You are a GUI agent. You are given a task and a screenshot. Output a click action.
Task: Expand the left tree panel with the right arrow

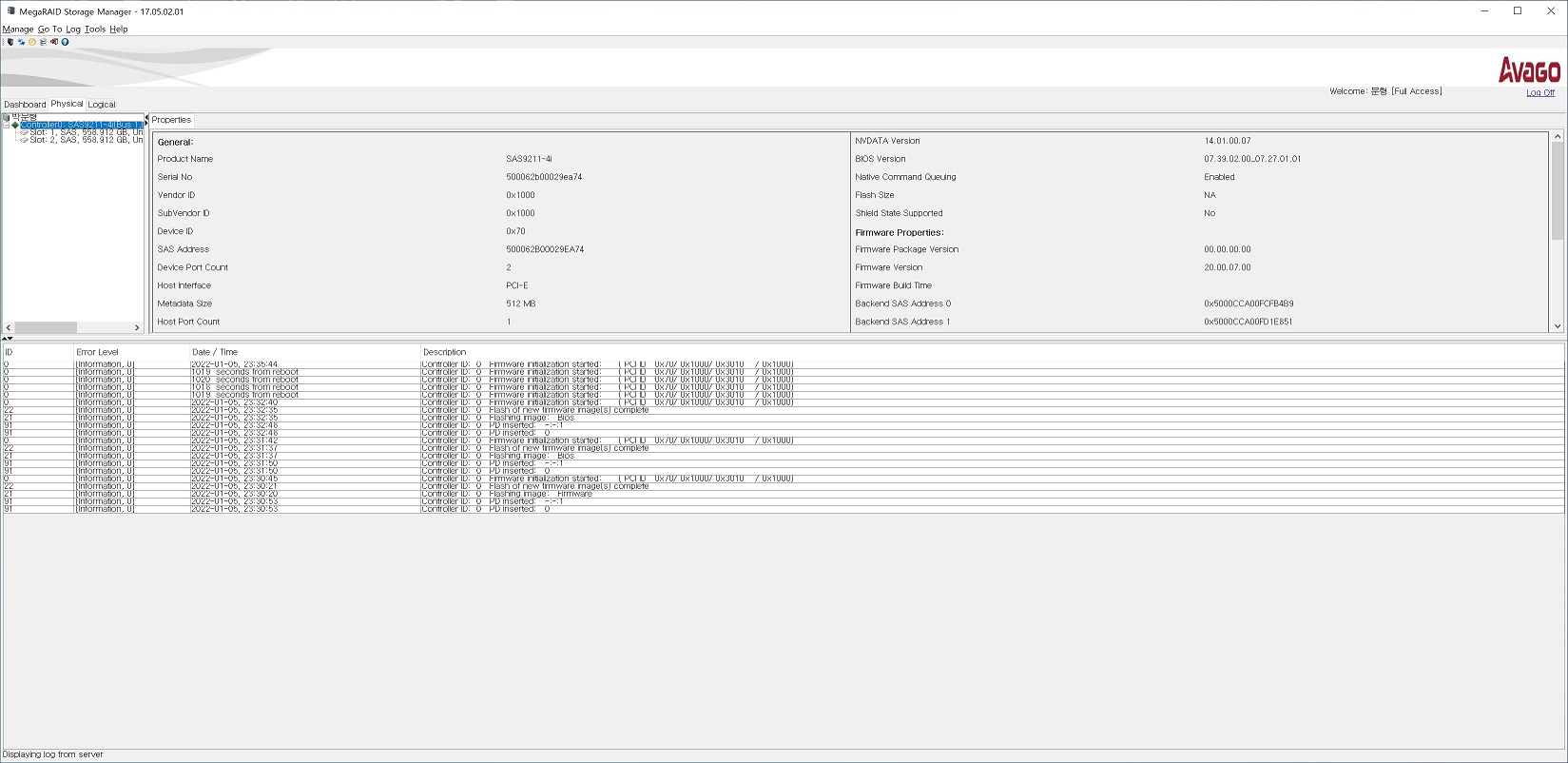coord(146,125)
